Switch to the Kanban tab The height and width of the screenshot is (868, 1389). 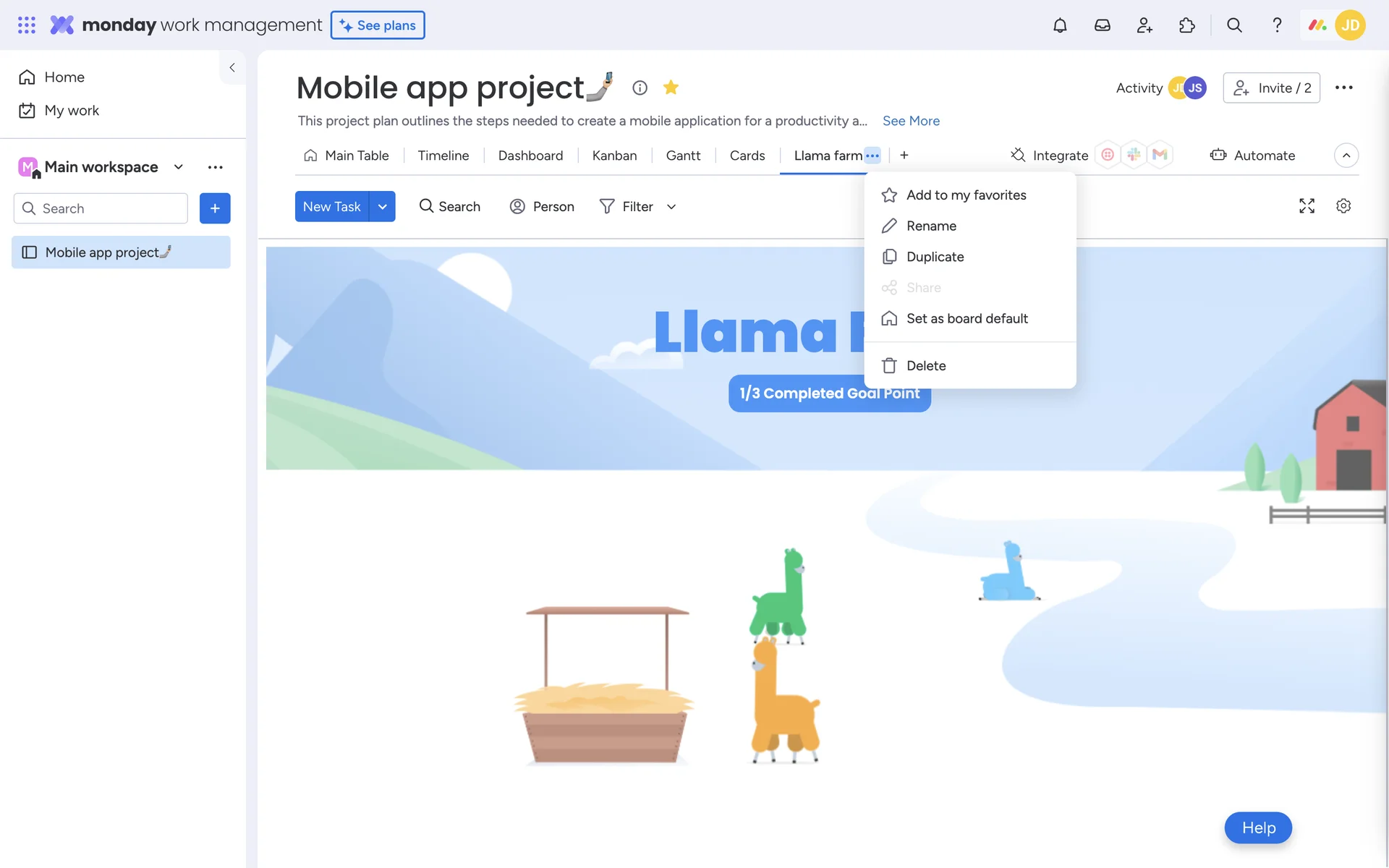pyautogui.click(x=614, y=156)
